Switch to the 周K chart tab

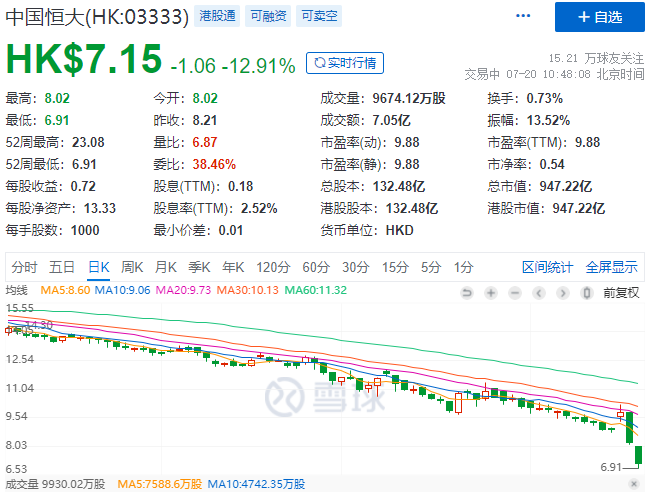click(132, 267)
